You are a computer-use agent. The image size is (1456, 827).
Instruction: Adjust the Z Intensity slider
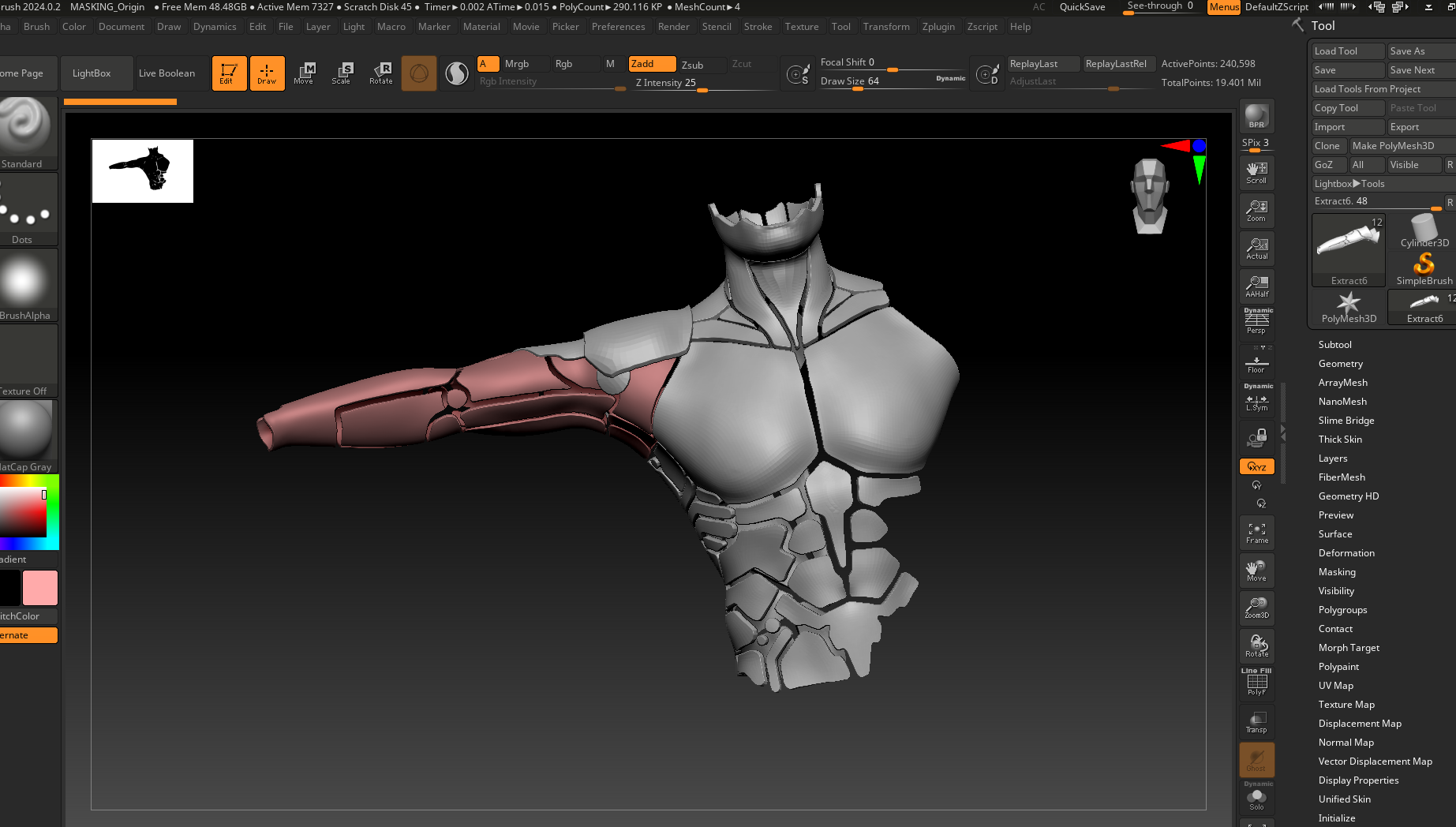706,83
